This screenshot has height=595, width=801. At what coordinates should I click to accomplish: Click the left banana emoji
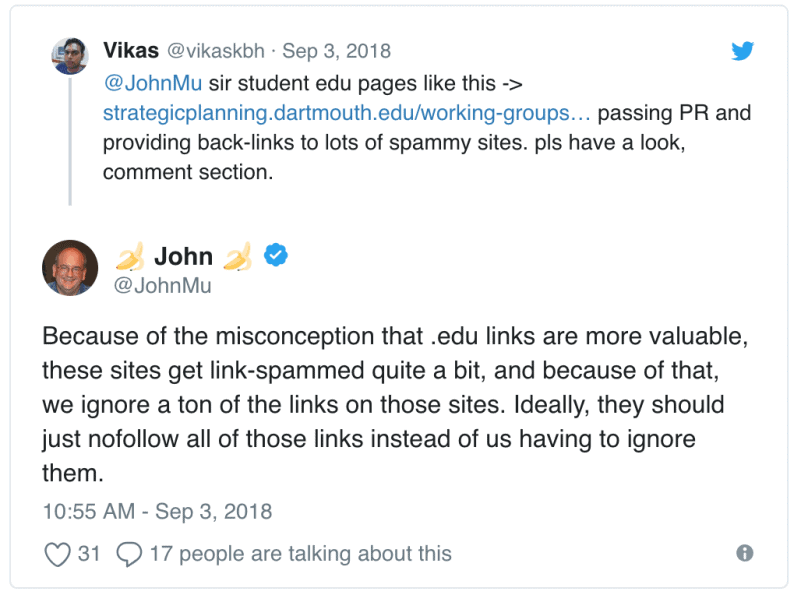pos(129,258)
